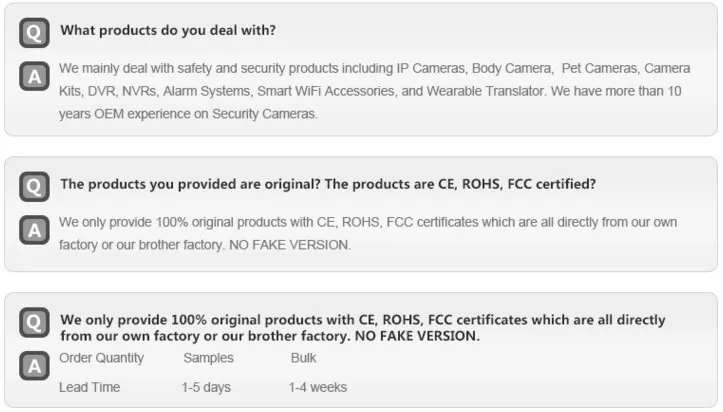Click the Q icon in the bottom FAQ panel
This screenshot has height=412, width=723.
click(34, 322)
